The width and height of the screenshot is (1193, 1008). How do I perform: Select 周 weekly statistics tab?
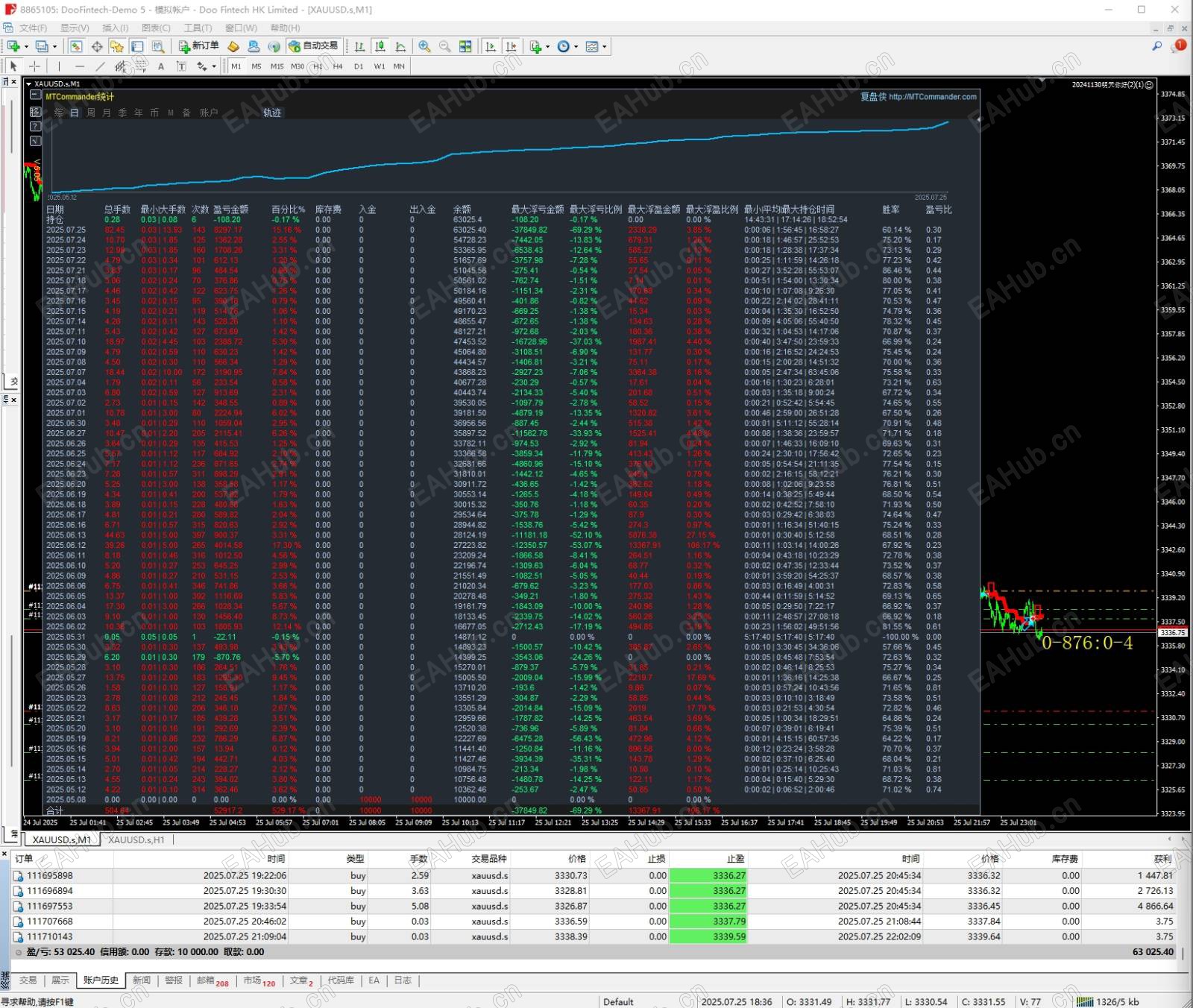click(91, 113)
